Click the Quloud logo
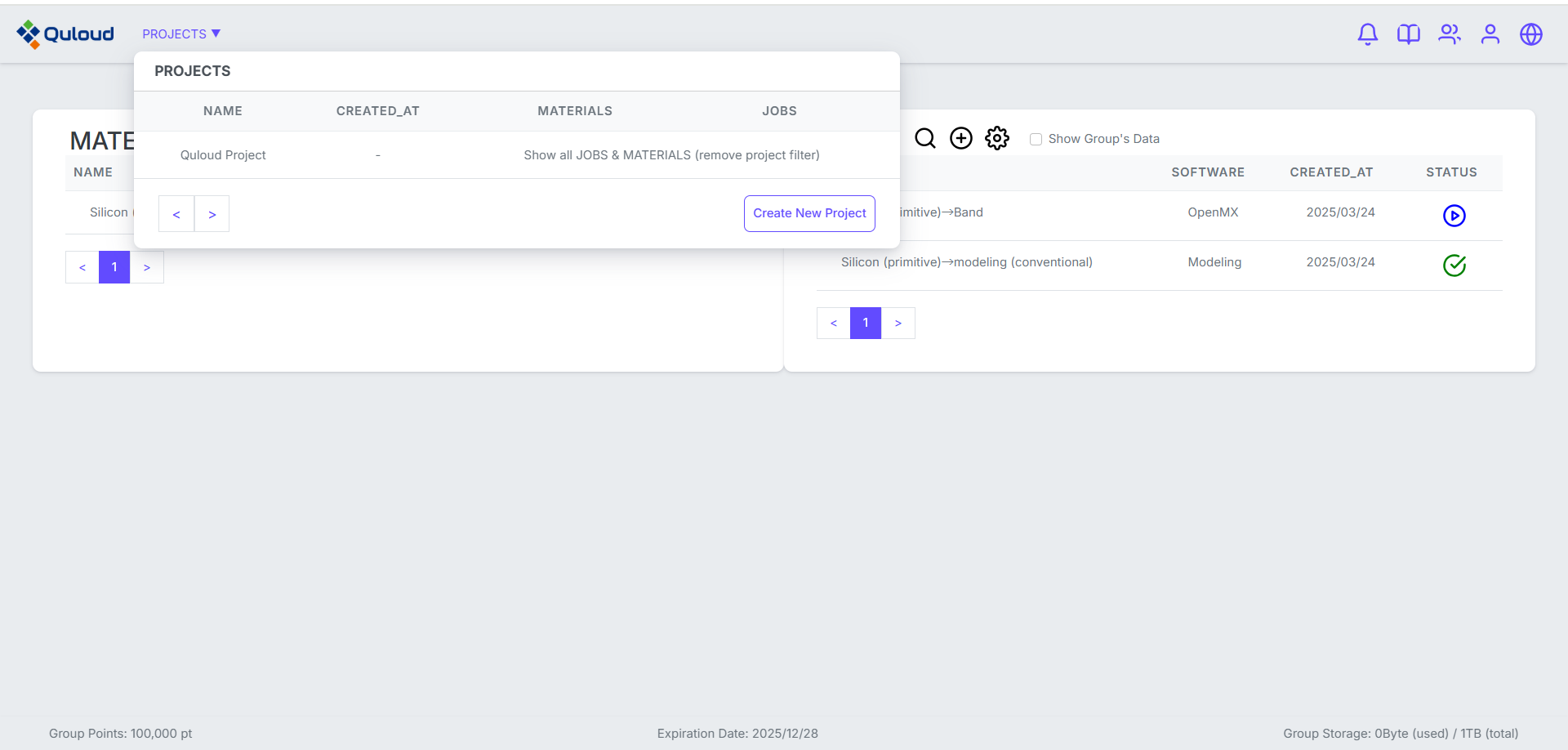The height and width of the screenshot is (750, 1568). coord(65,33)
